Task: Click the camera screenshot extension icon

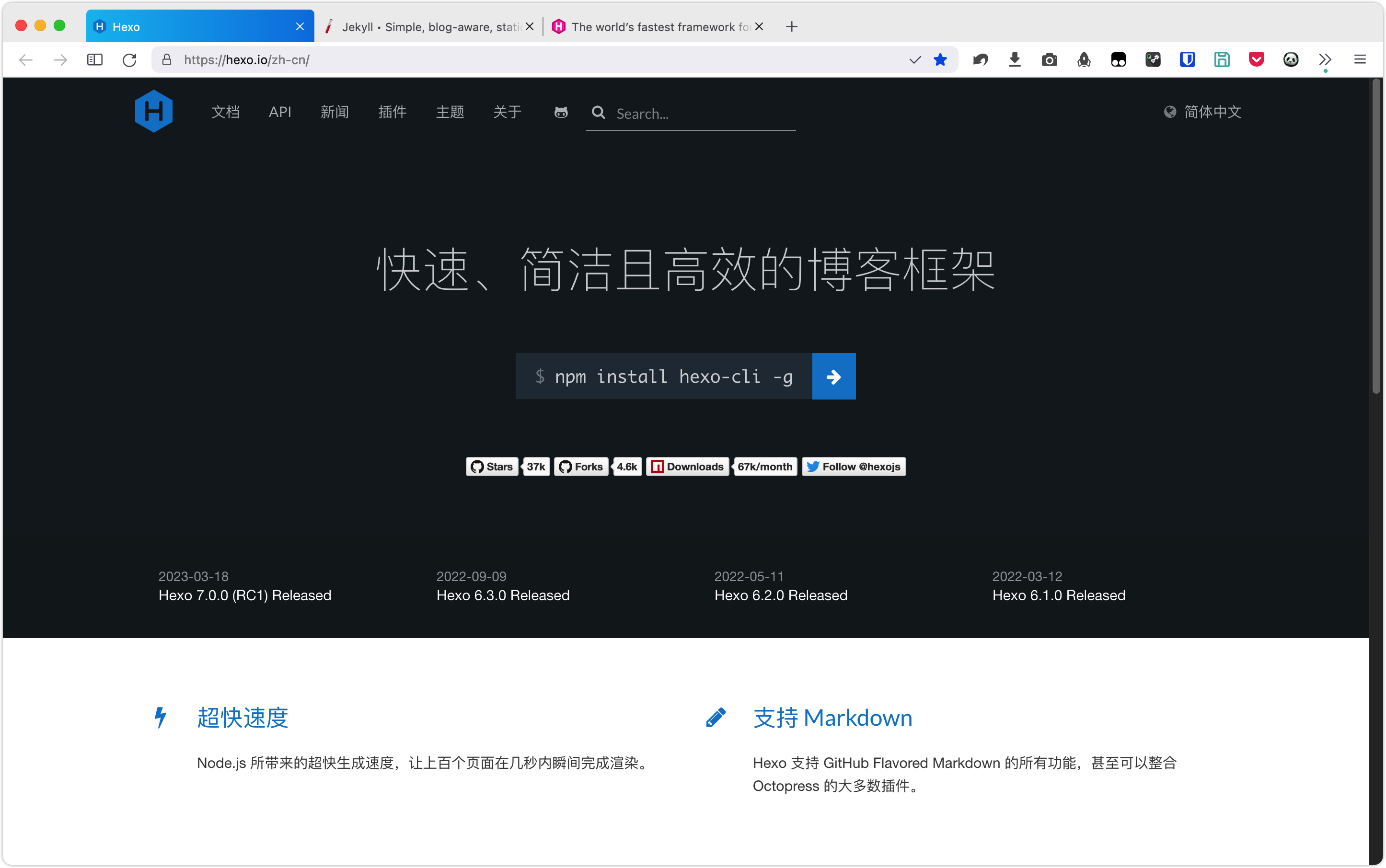Action: coord(1050,60)
